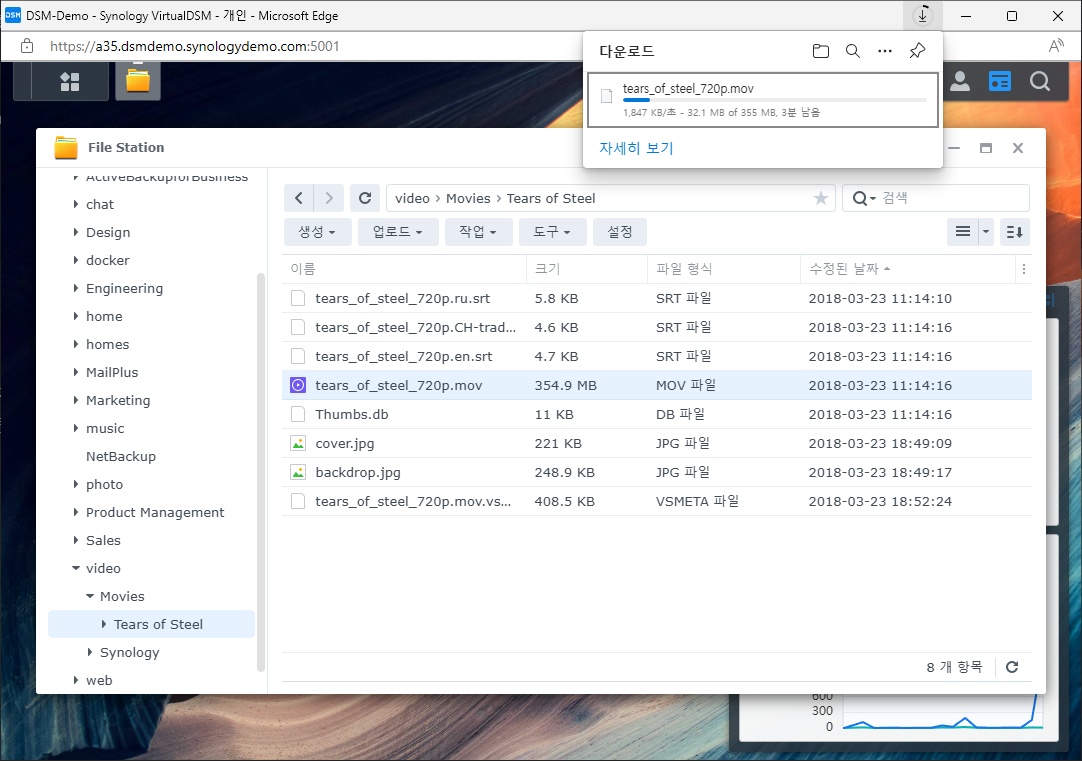Sort by the 수정된 날짜 column header
1082x761 pixels.
[907, 269]
